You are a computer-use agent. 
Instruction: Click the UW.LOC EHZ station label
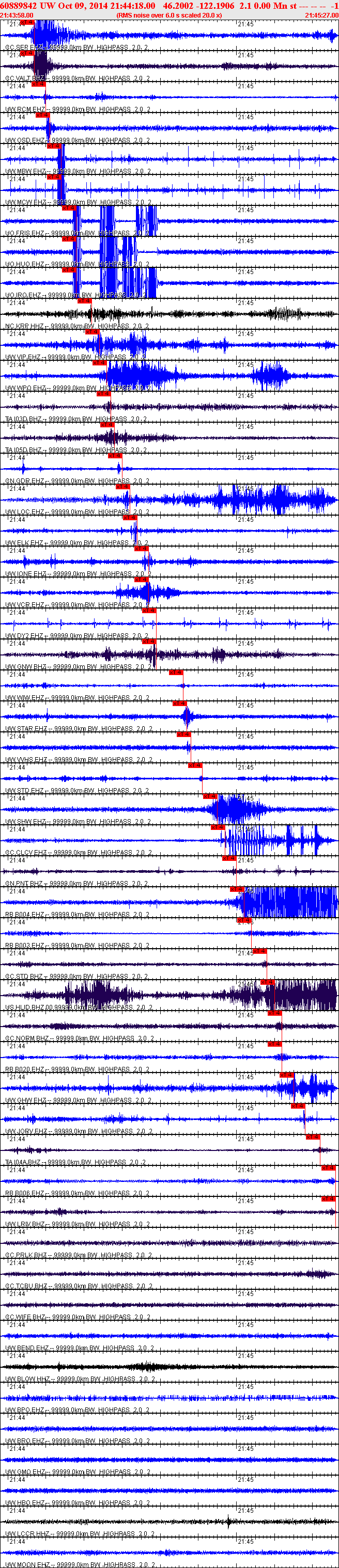tap(76, 513)
